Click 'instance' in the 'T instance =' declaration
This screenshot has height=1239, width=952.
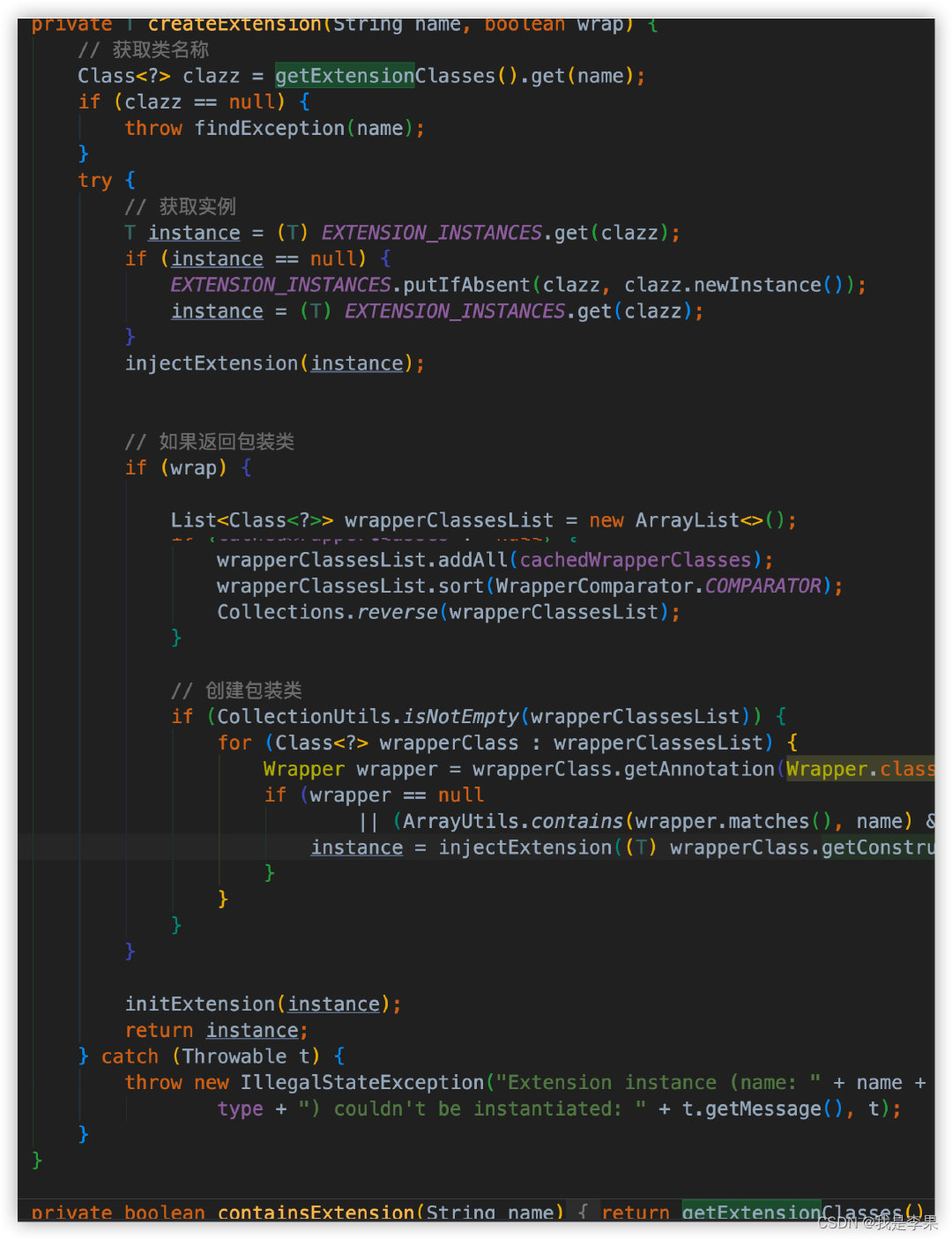[194, 233]
